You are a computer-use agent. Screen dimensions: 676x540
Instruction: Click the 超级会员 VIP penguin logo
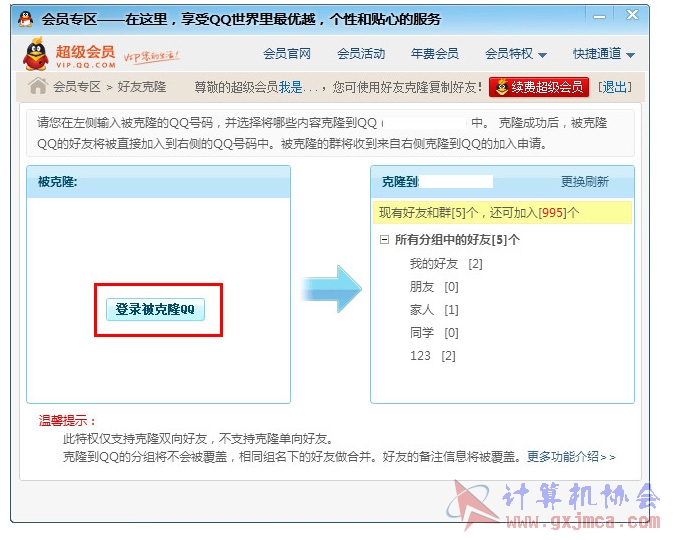point(35,54)
